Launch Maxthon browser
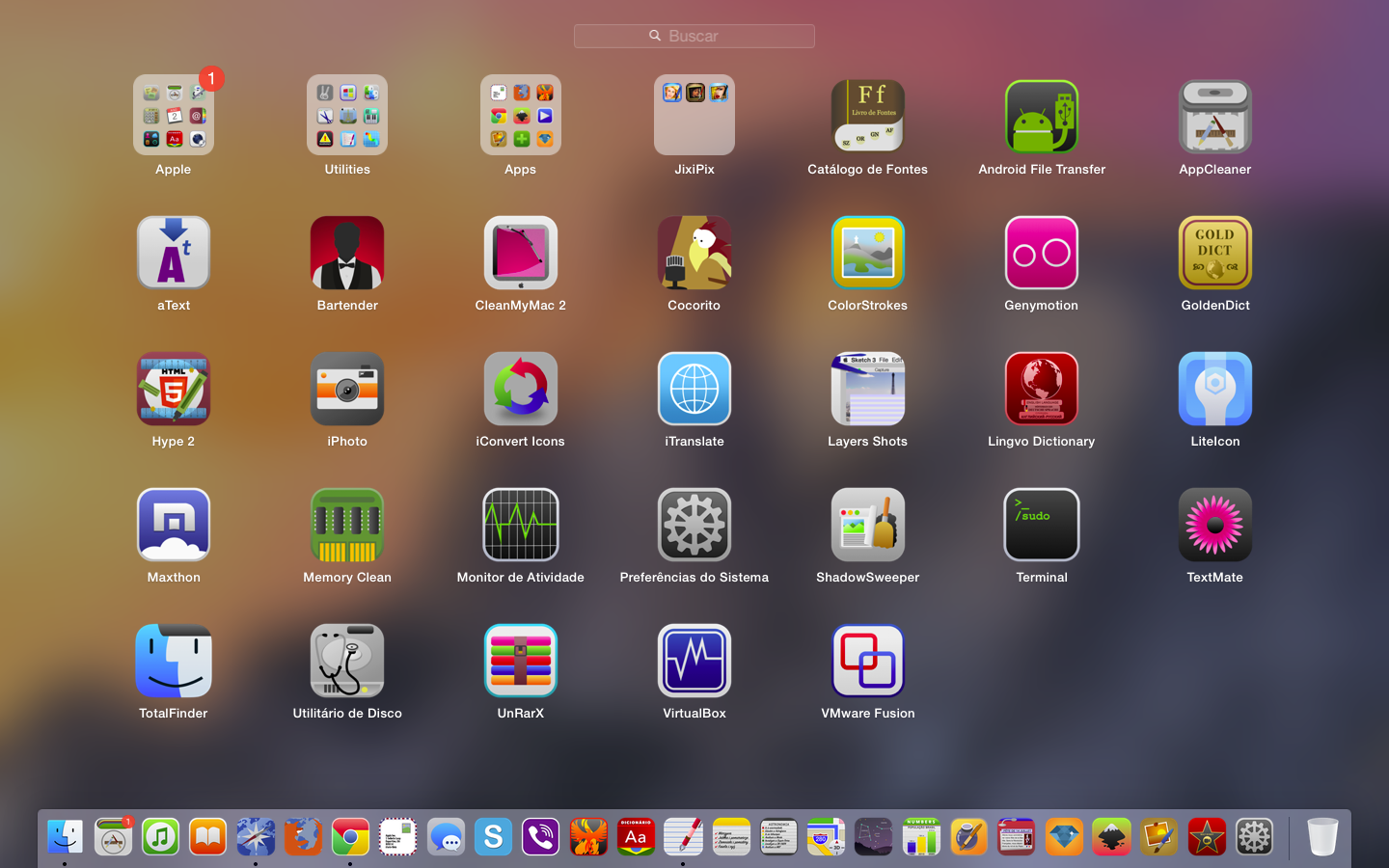Screen dimensions: 1389x868 click(x=174, y=525)
